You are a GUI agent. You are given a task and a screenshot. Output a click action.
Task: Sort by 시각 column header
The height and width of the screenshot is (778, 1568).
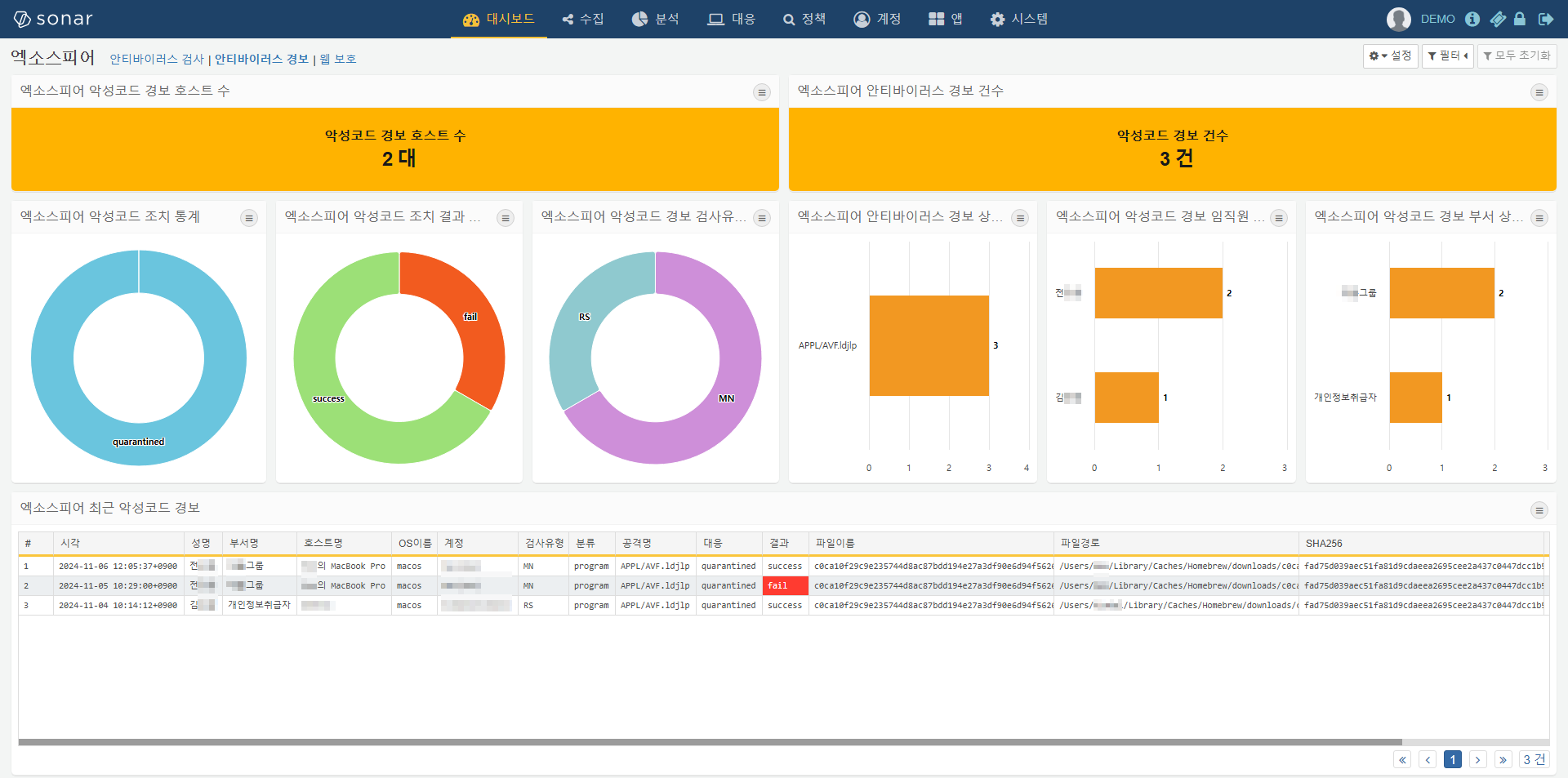(118, 543)
